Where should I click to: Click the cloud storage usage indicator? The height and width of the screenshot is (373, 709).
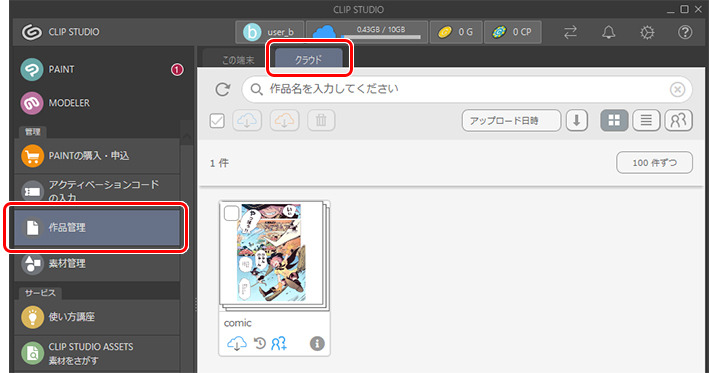coord(367,32)
